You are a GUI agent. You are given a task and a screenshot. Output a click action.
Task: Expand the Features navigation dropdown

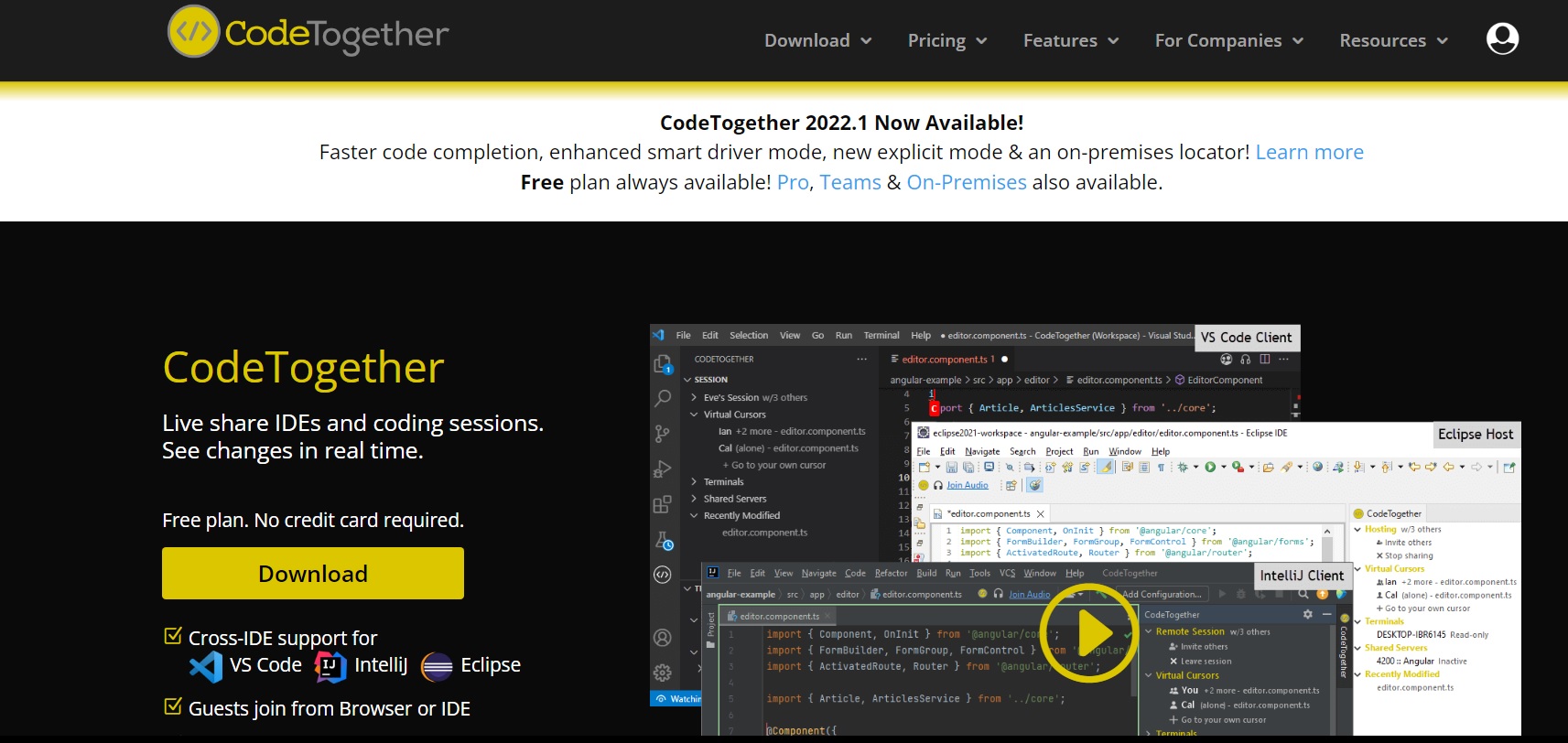pyautogui.click(x=1071, y=40)
